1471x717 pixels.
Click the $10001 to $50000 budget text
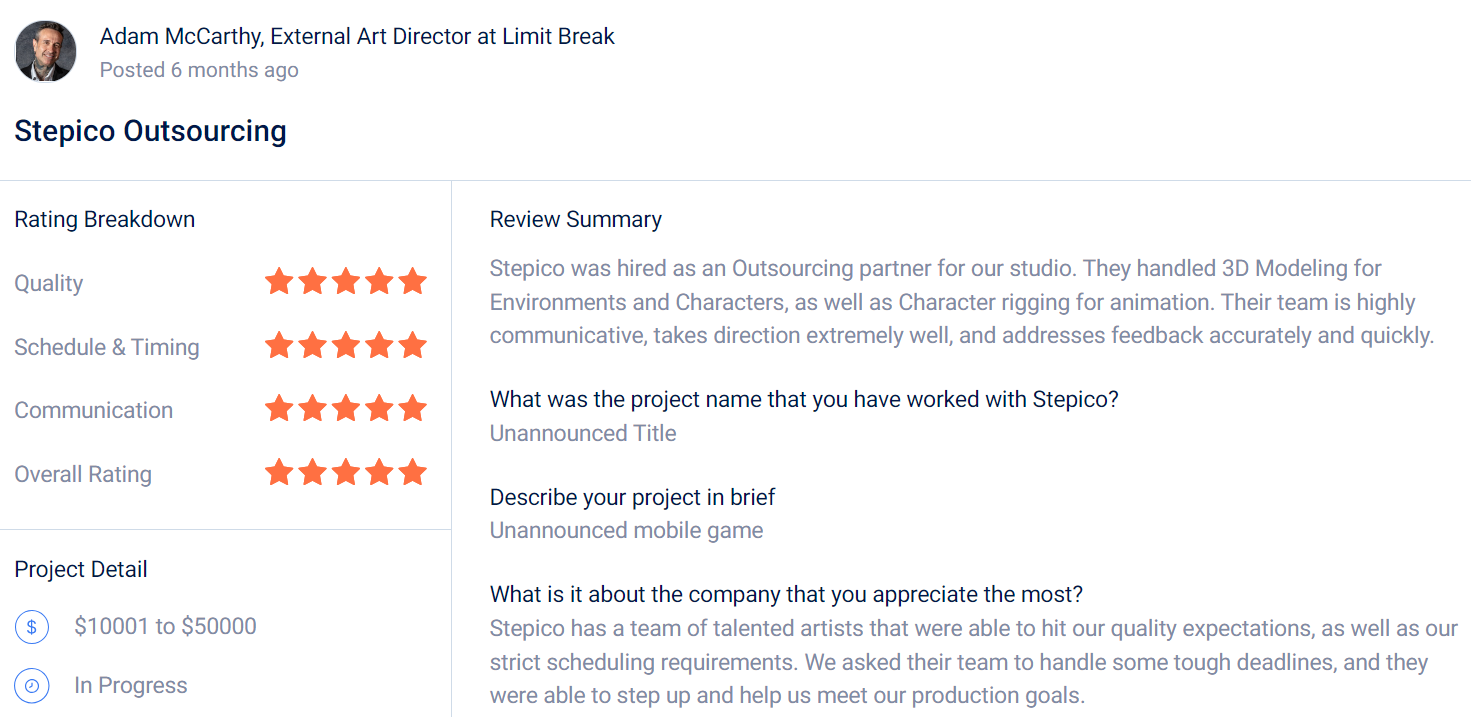click(166, 627)
